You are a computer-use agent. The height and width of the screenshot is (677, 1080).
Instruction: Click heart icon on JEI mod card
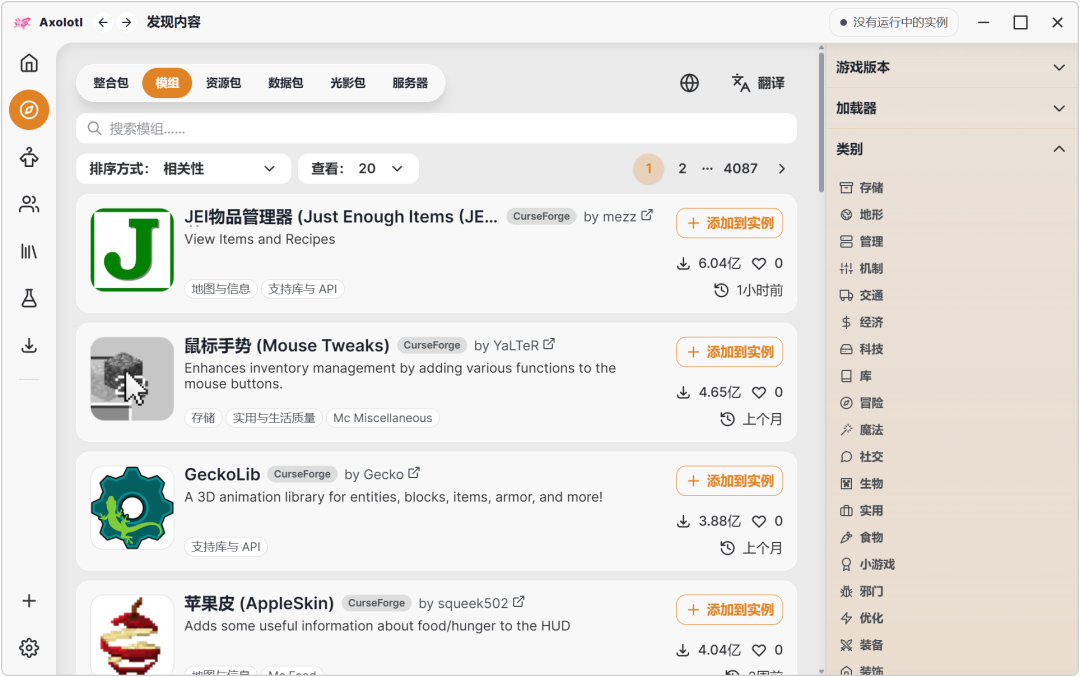tap(759, 263)
